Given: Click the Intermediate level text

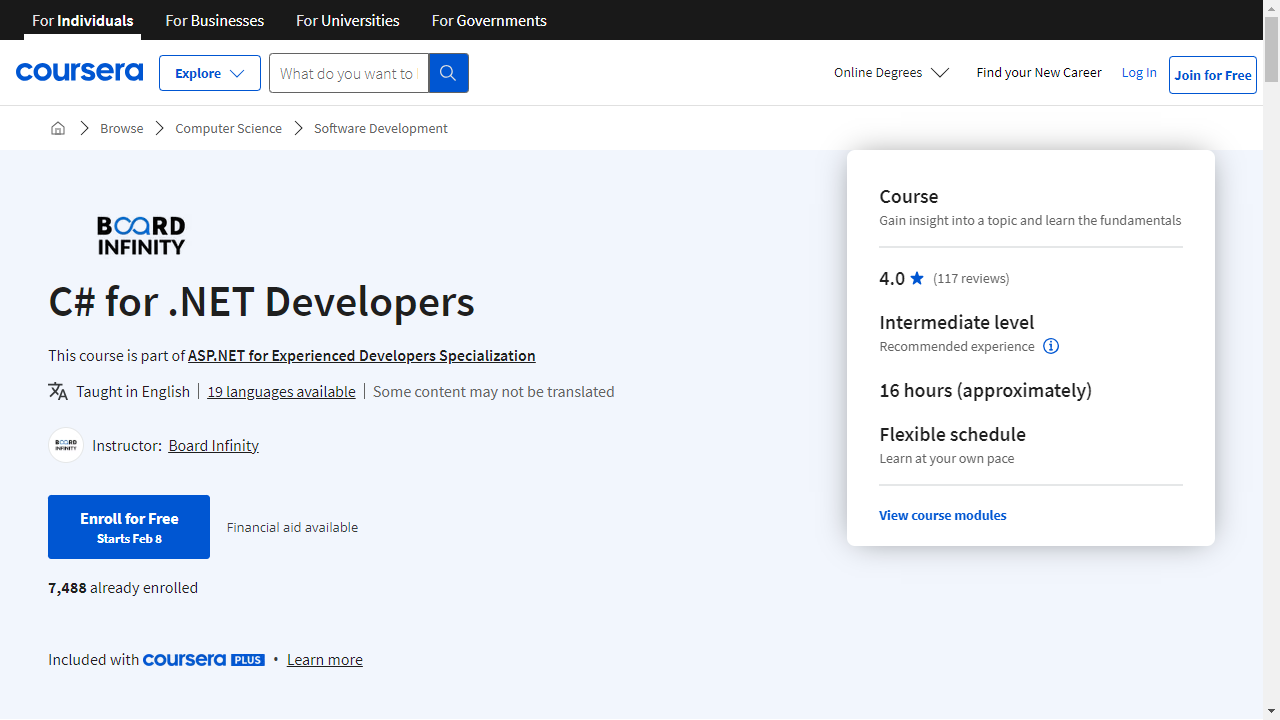Looking at the screenshot, I should click(x=957, y=322).
